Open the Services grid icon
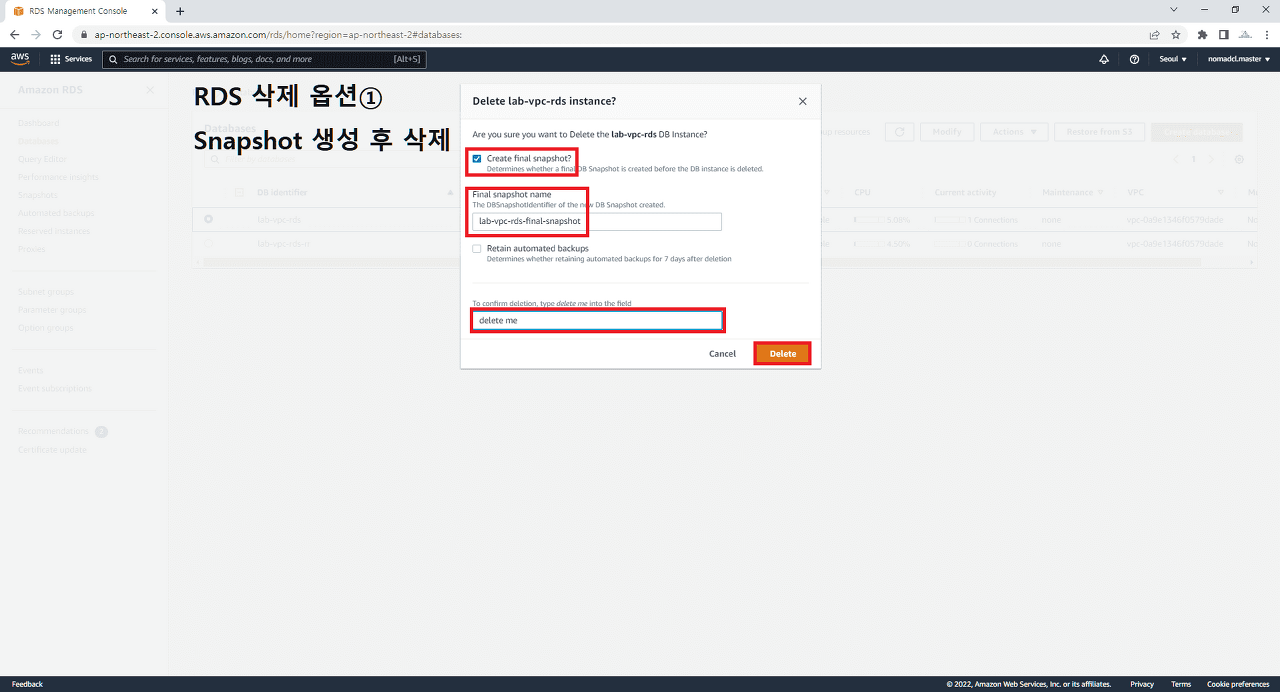This screenshot has width=1280, height=692. (x=55, y=59)
